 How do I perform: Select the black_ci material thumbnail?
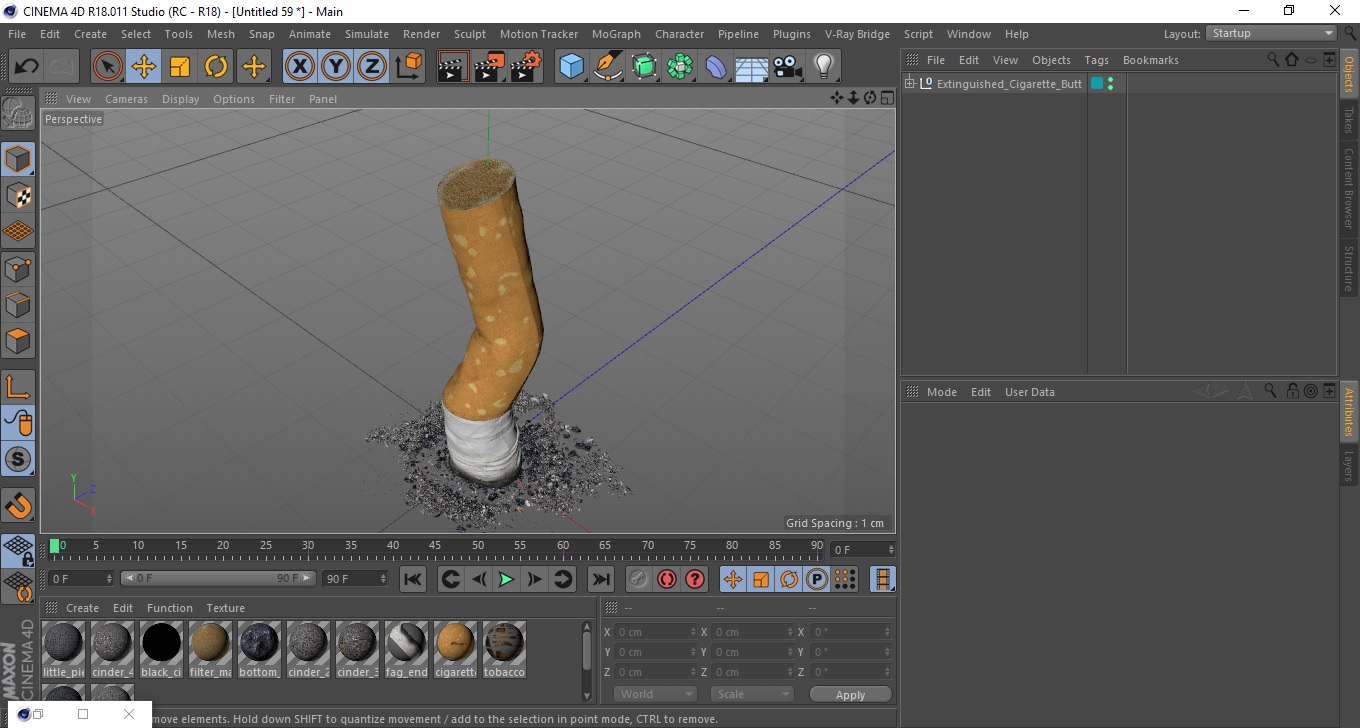pyautogui.click(x=161, y=648)
